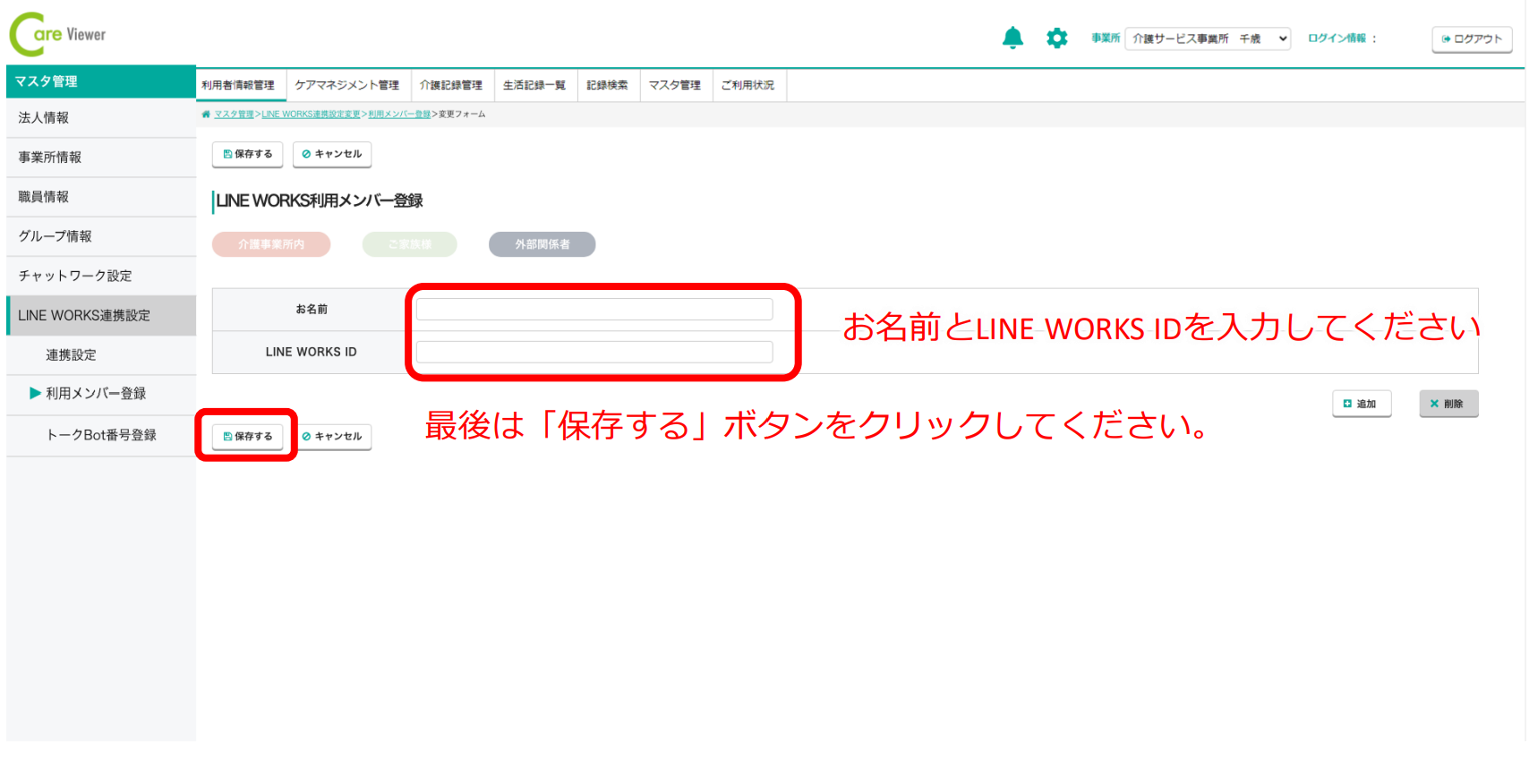The width and height of the screenshot is (1529, 784).
Task: Open the 事業所 dropdown selector
Action: point(1208,38)
